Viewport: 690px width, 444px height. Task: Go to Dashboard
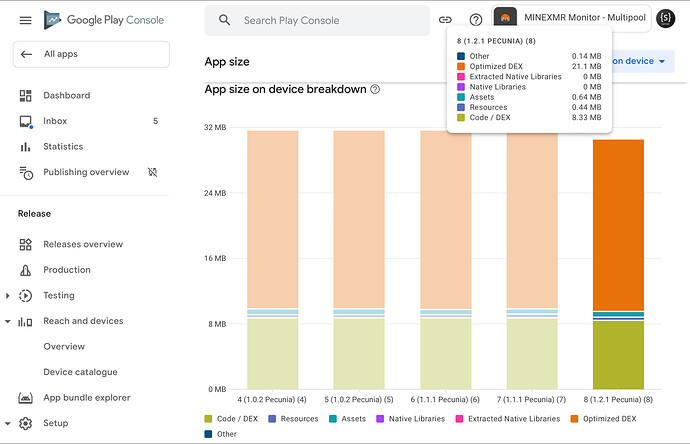tap(66, 95)
